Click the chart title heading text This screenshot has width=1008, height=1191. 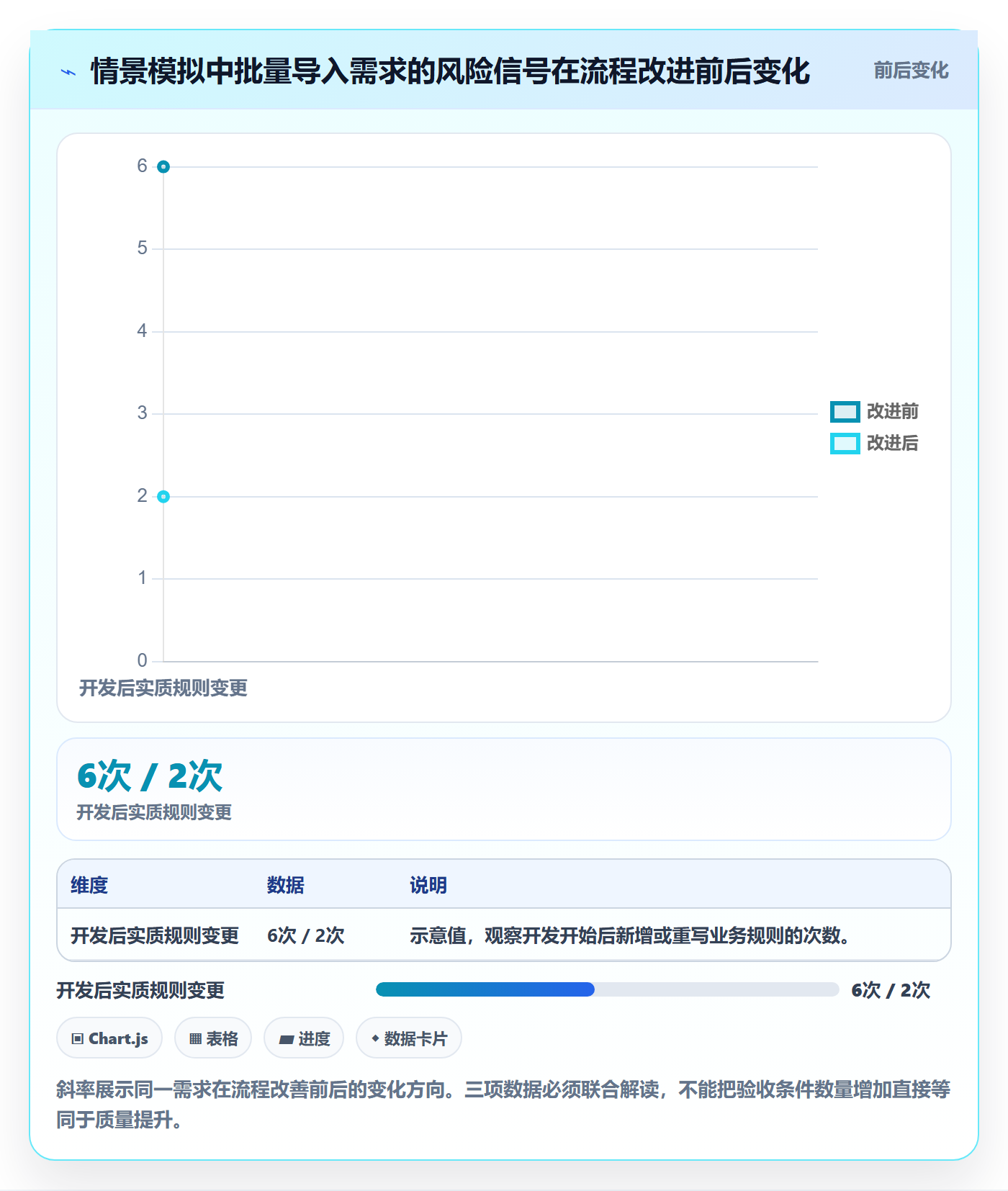coord(451,71)
